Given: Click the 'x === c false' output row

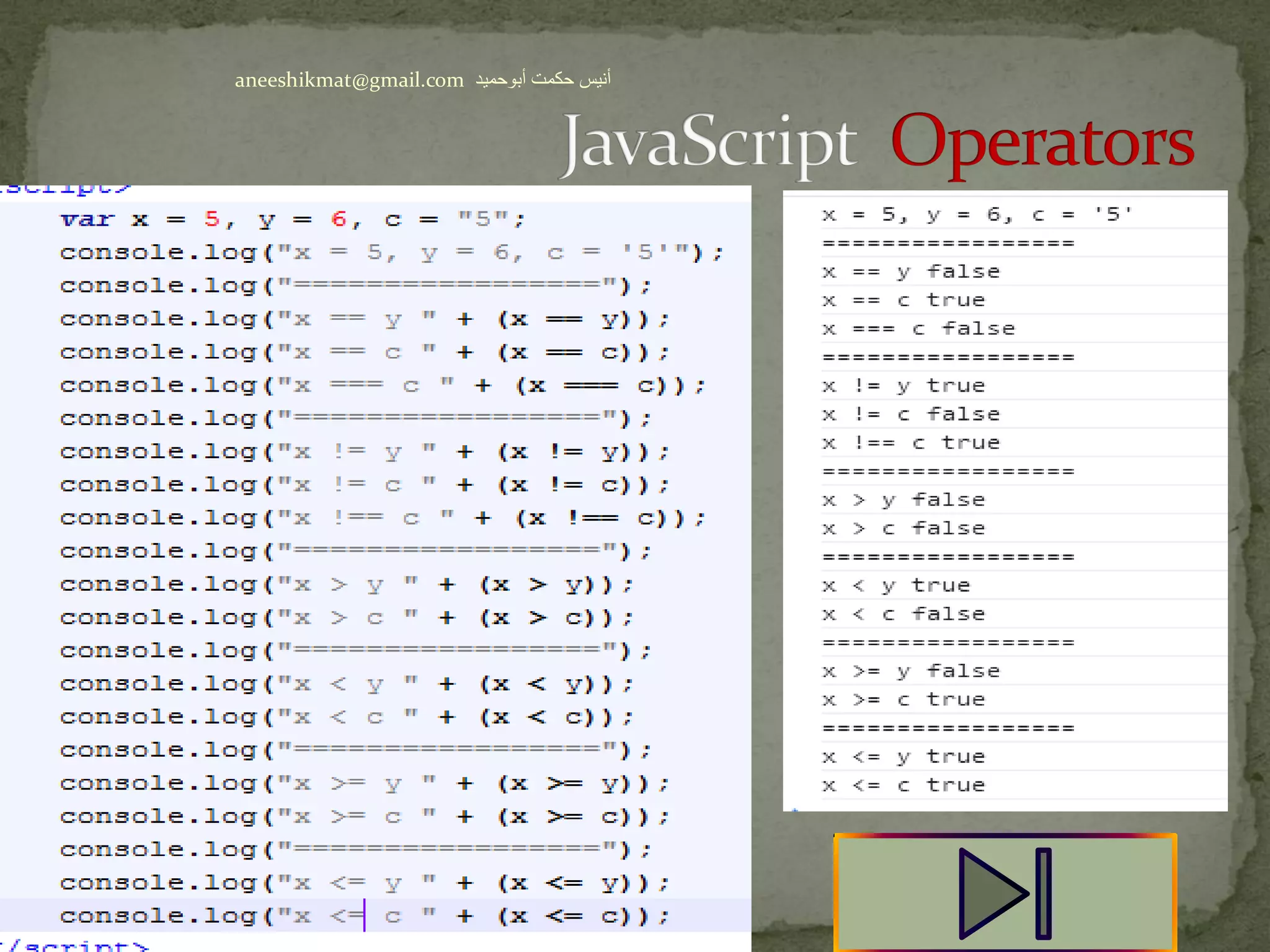Looking at the screenshot, I should click(918, 328).
